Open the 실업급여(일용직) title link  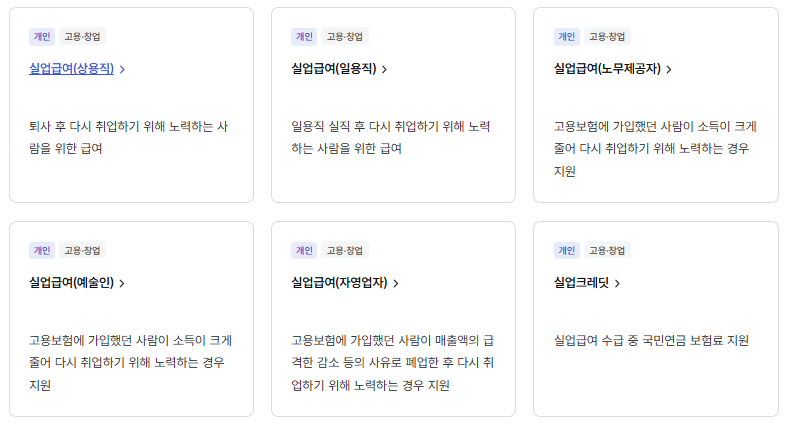[x=333, y=69]
